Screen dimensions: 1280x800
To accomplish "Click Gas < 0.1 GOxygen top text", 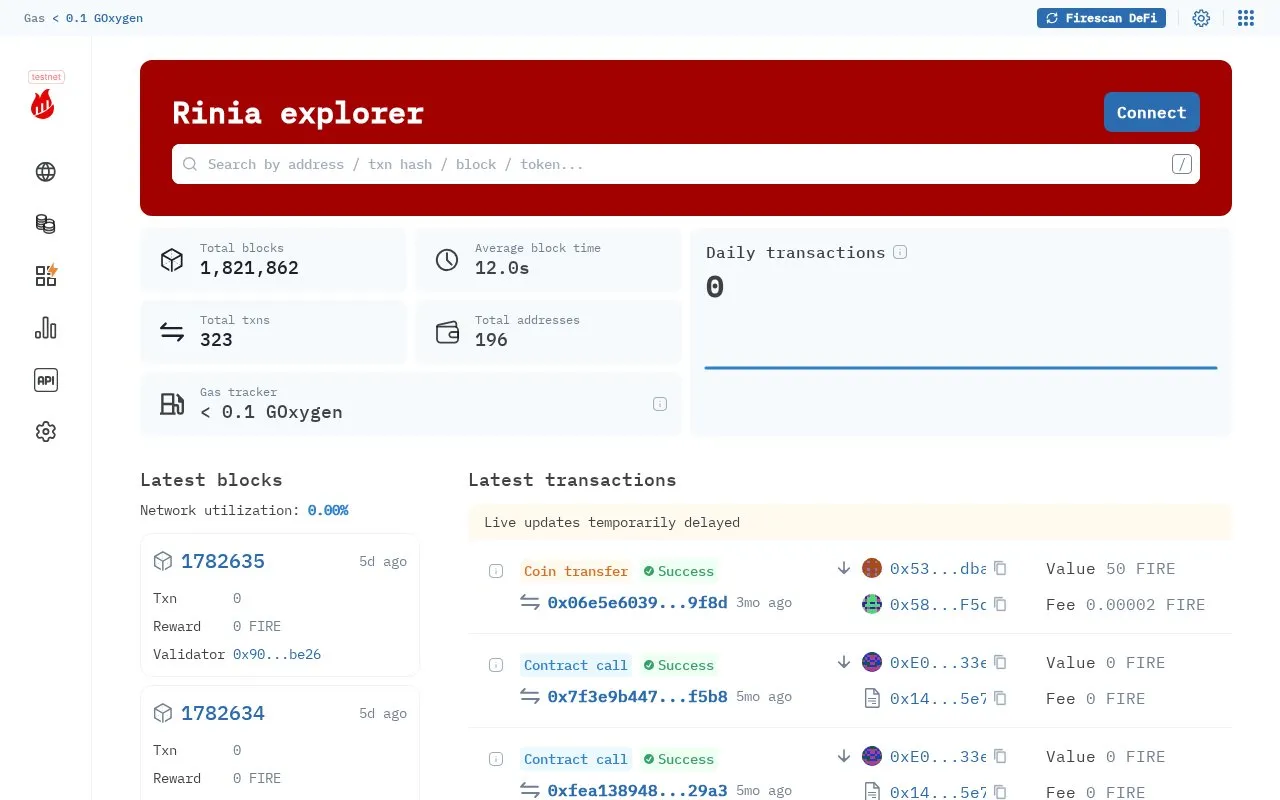I will [x=83, y=18].
